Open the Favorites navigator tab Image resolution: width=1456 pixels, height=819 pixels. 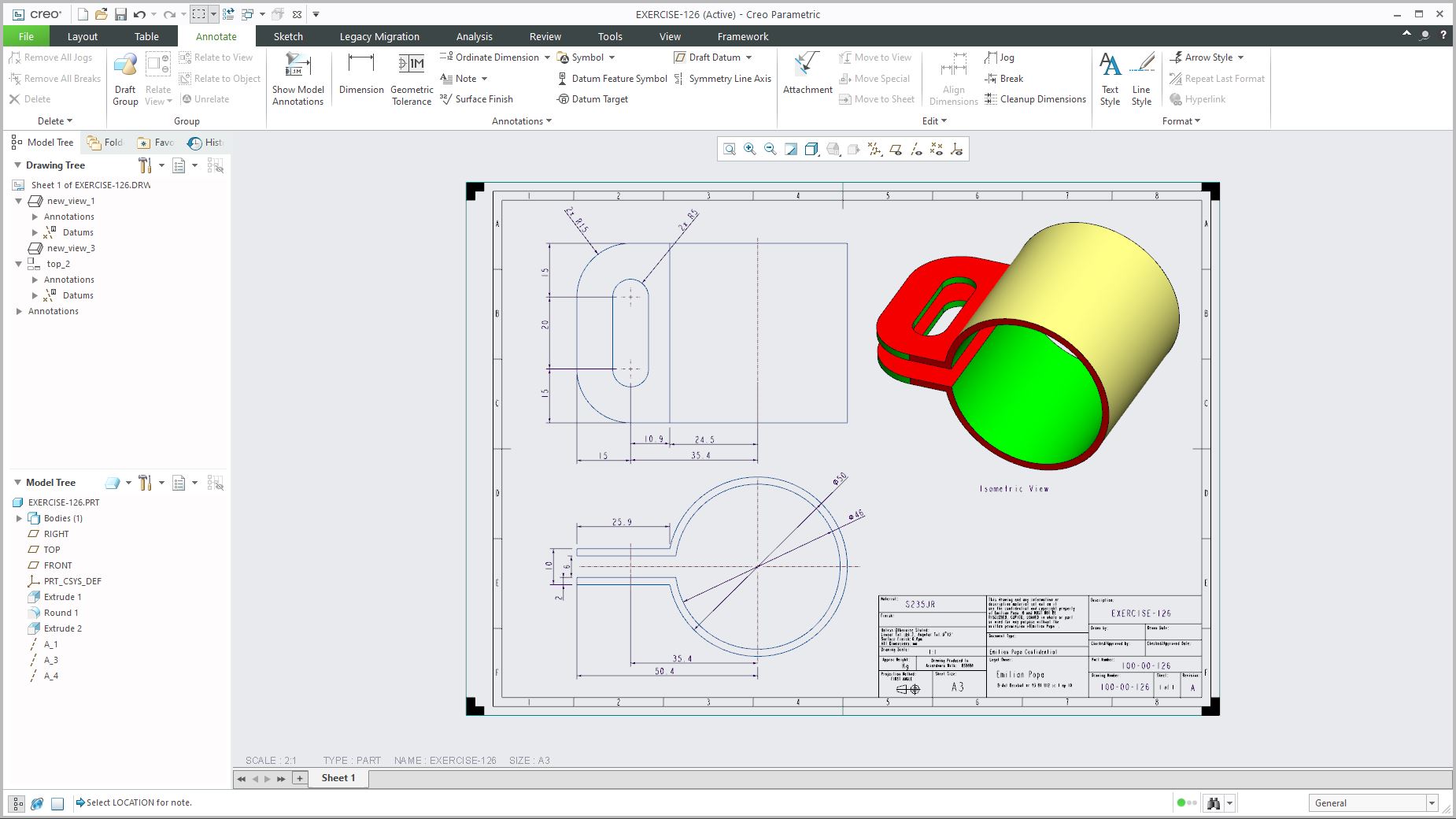[x=155, y=143]
